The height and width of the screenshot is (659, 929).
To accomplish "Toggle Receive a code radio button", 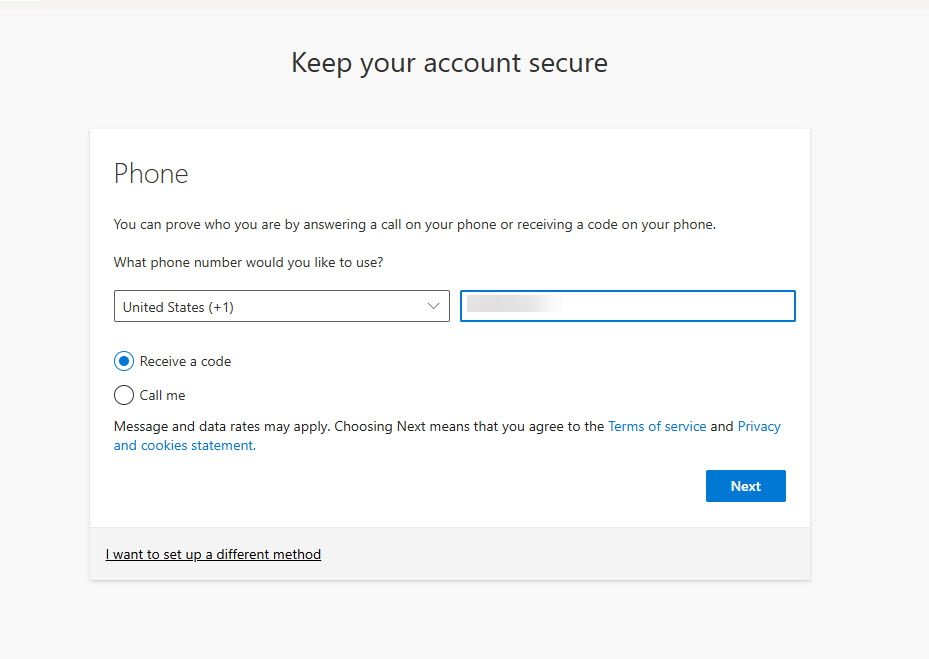I will click(x=123, y=361).
